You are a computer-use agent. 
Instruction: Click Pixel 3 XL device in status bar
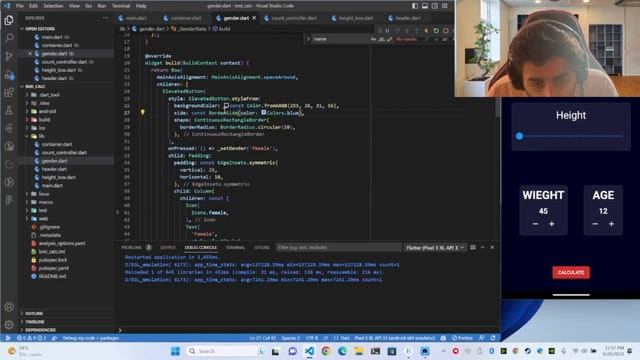pyautogui.click(x=394, y=338)
